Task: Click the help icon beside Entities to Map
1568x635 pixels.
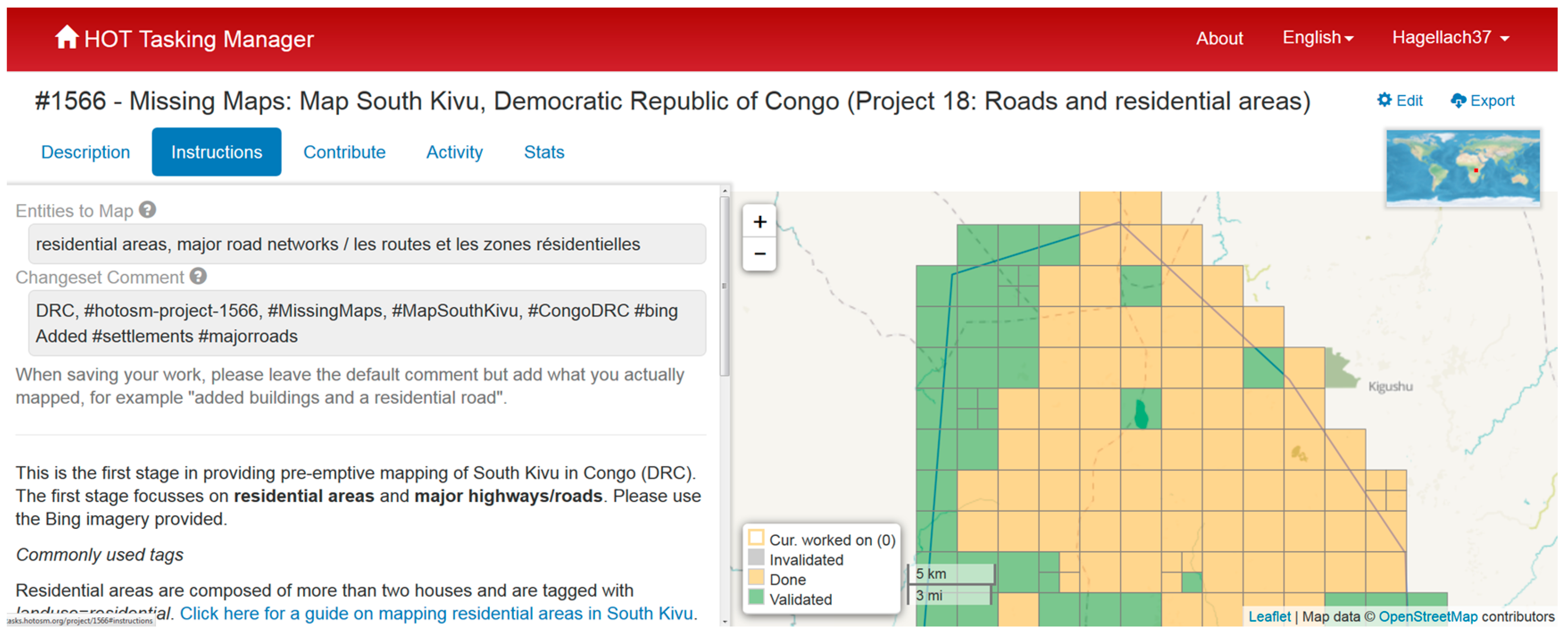Action: pyautogui.click(x=147, y=210)
